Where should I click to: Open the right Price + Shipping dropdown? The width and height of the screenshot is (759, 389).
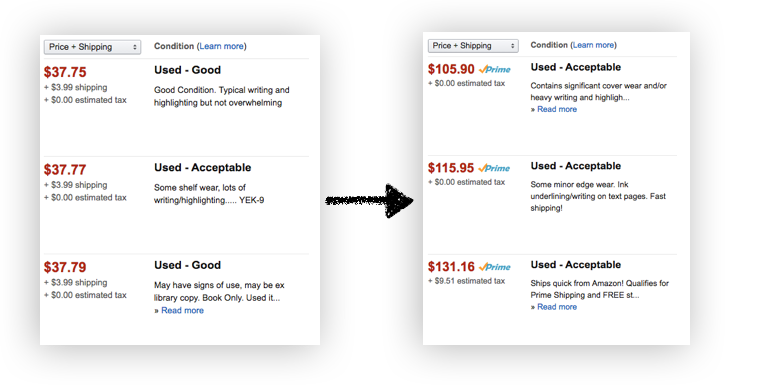click(x=473, y=45)
